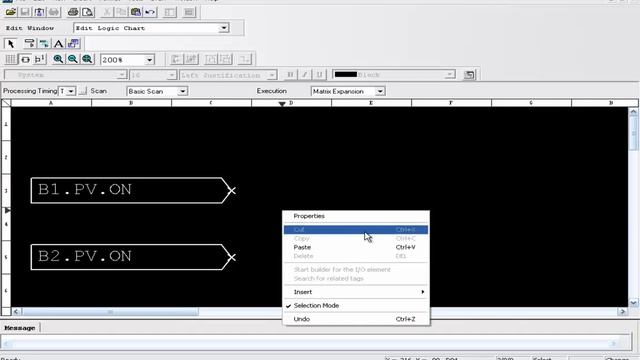Click the Copy toolbar icon
This screenshot has height=360, width=640.
pyautogui.click(x=122, y=12)
